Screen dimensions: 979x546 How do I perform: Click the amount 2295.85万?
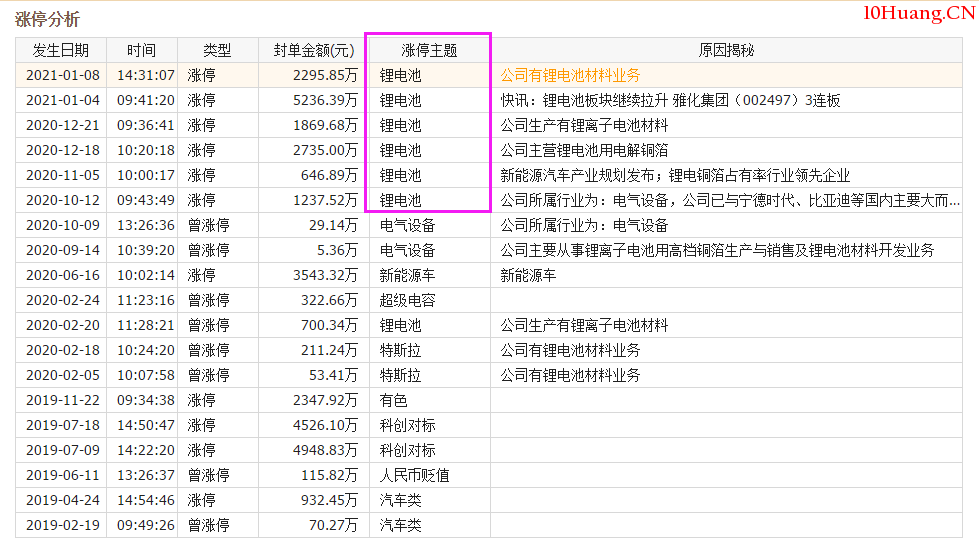(325, 76)
